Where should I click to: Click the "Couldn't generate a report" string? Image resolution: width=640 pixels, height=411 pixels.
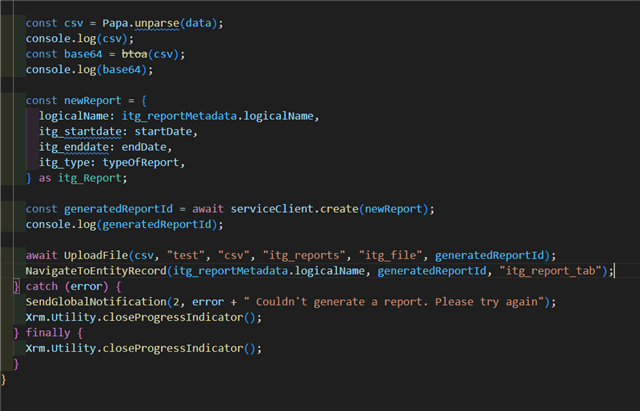[394, 302]
